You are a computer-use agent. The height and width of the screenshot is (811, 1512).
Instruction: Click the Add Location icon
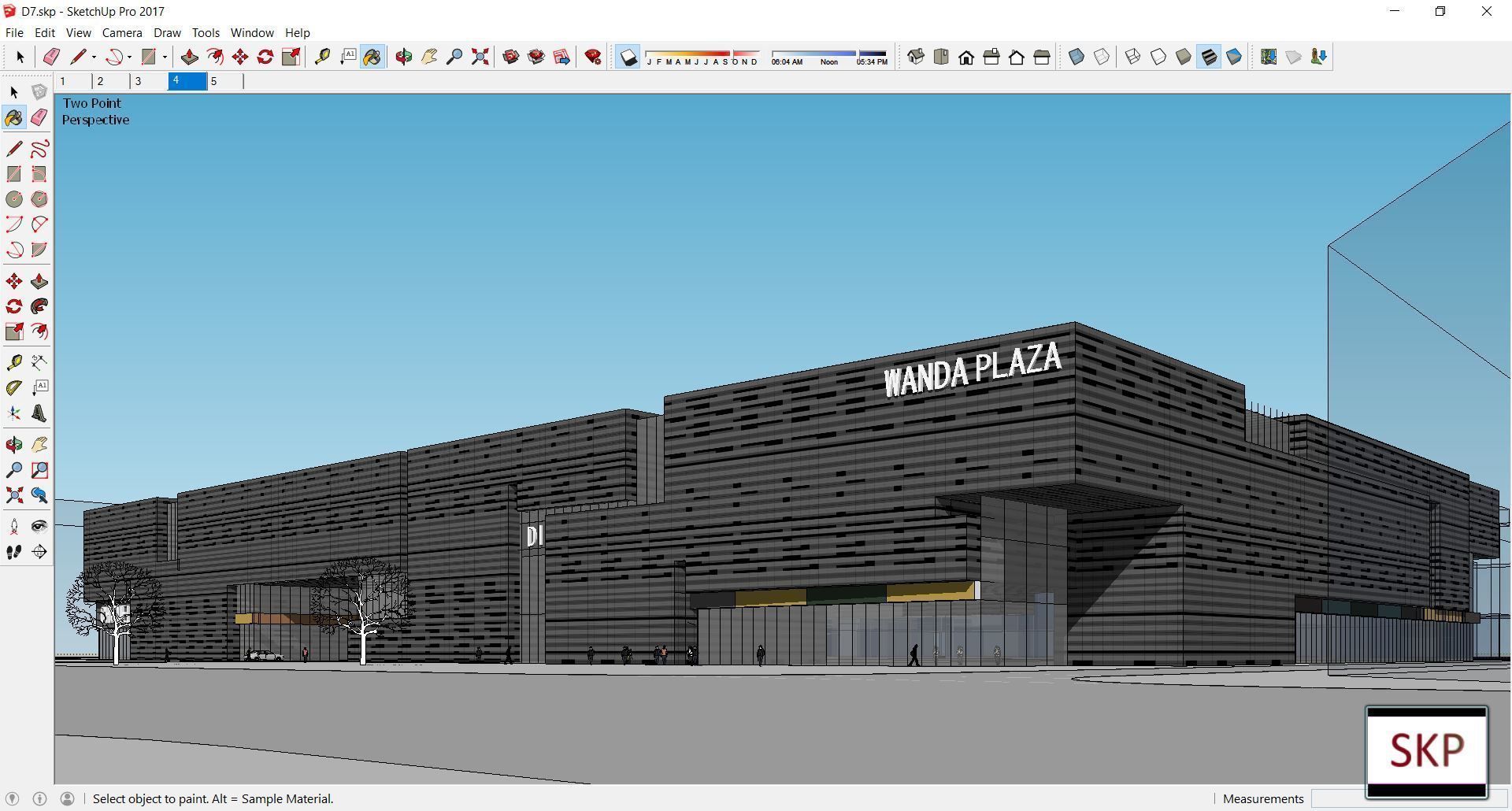1269,57
